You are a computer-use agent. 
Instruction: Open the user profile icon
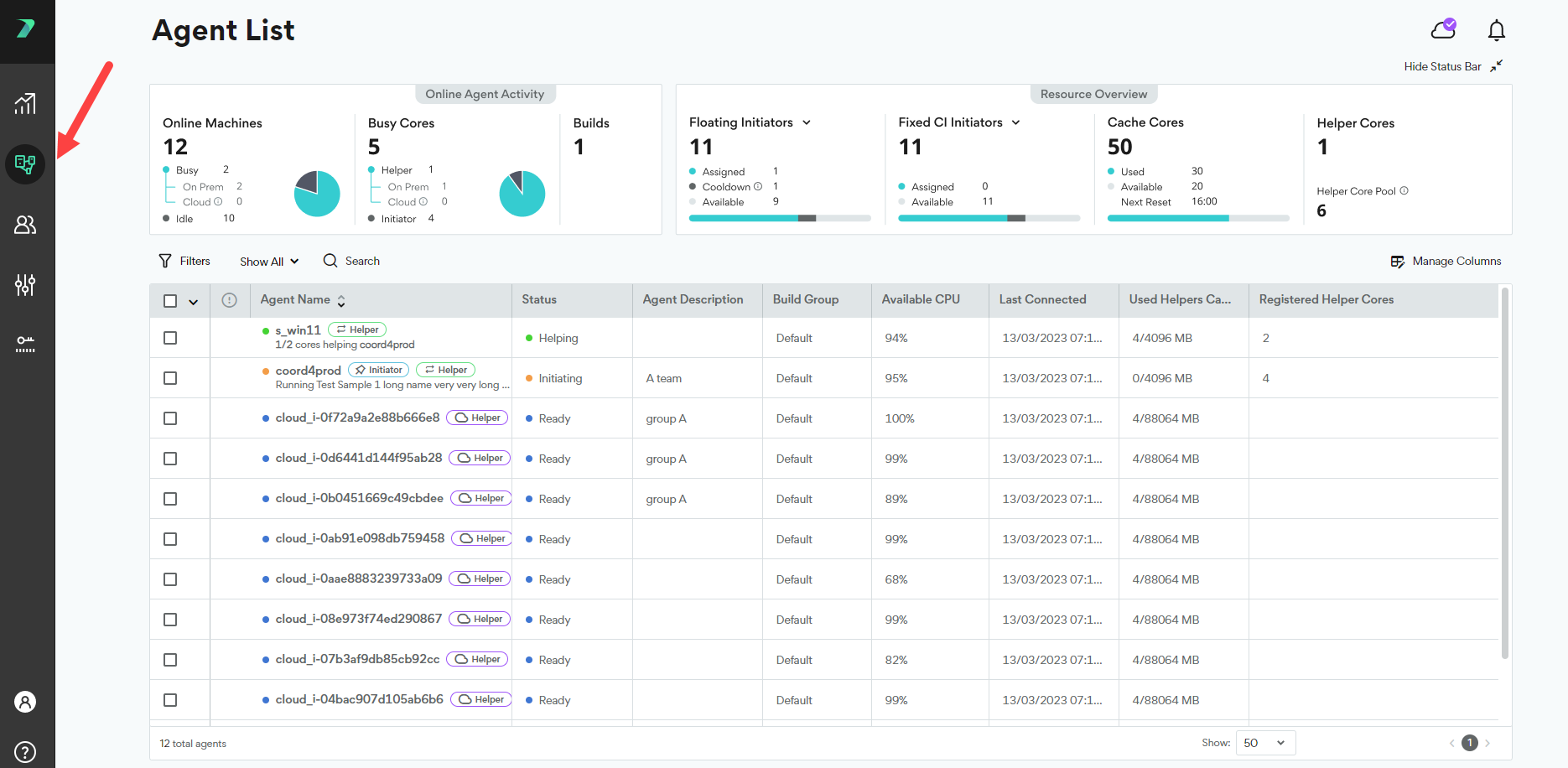[25, 702]
